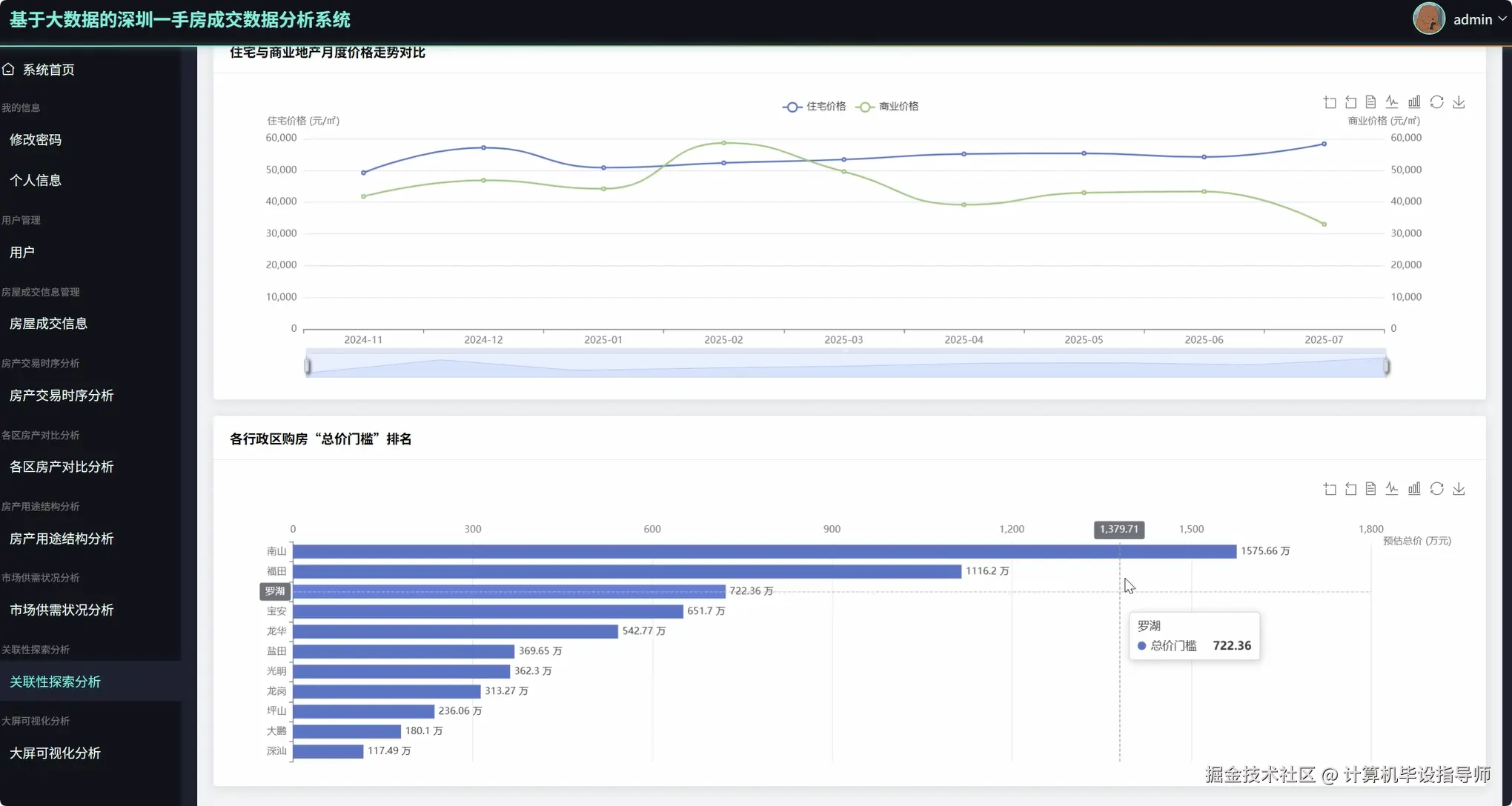Switch district ranking chart to line type
1512x806 pixels.
[1392, 489]
